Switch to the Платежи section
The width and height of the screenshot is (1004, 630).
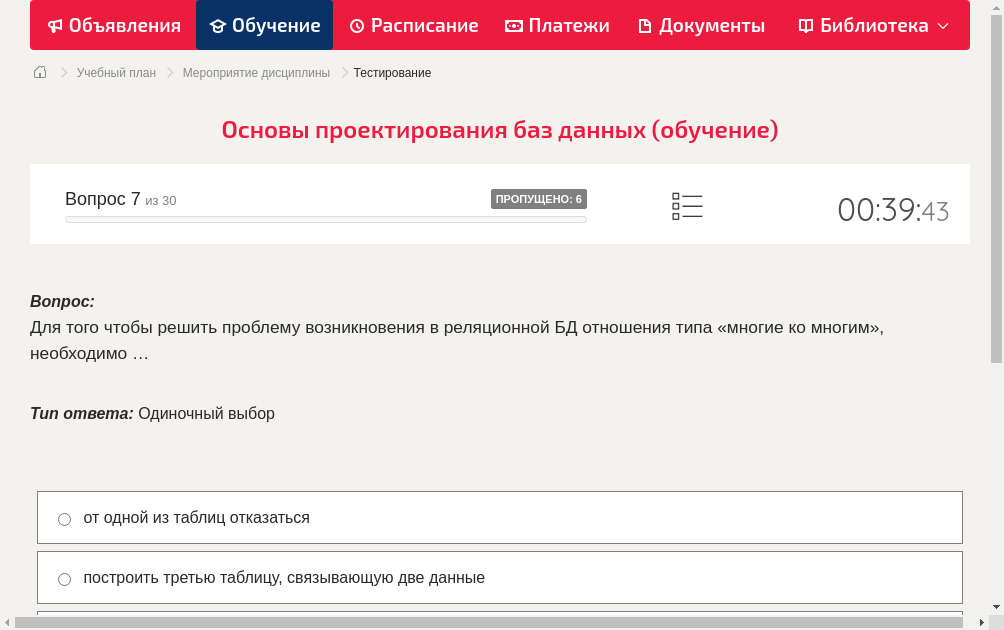[557, 25]
